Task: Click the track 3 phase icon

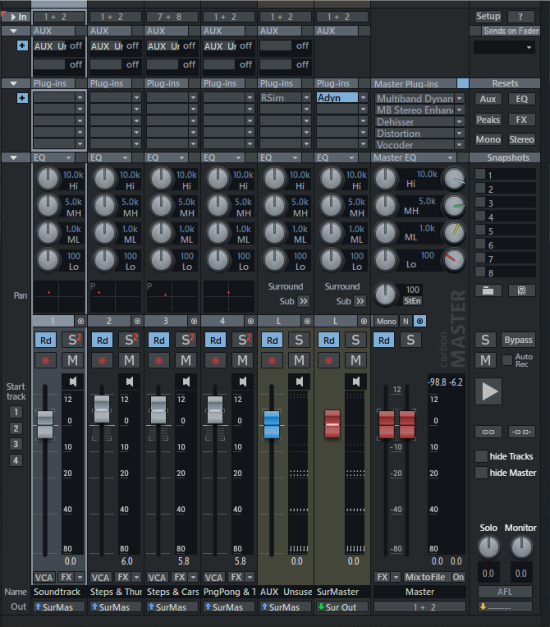Action: pyautogui.click(x=194, y=321)
